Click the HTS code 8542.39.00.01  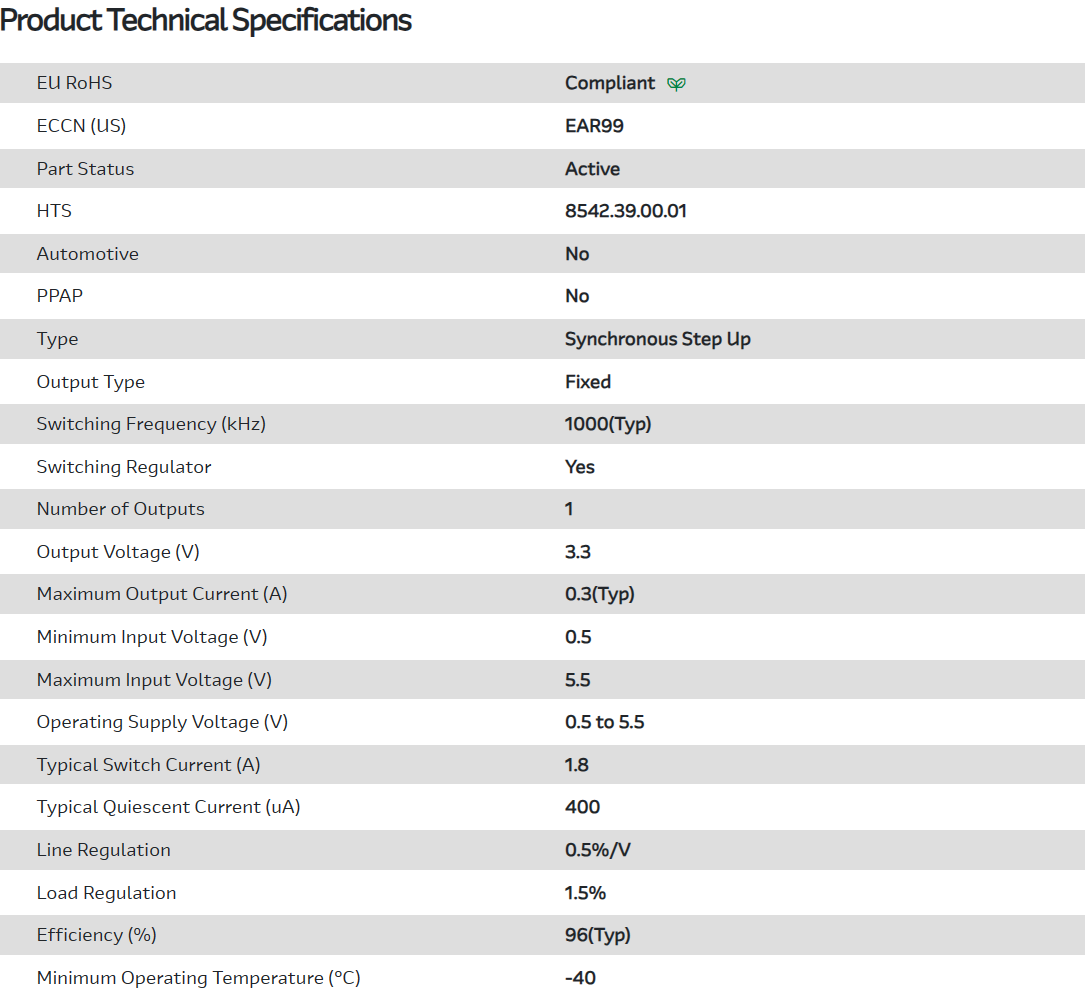coord(625,211)
